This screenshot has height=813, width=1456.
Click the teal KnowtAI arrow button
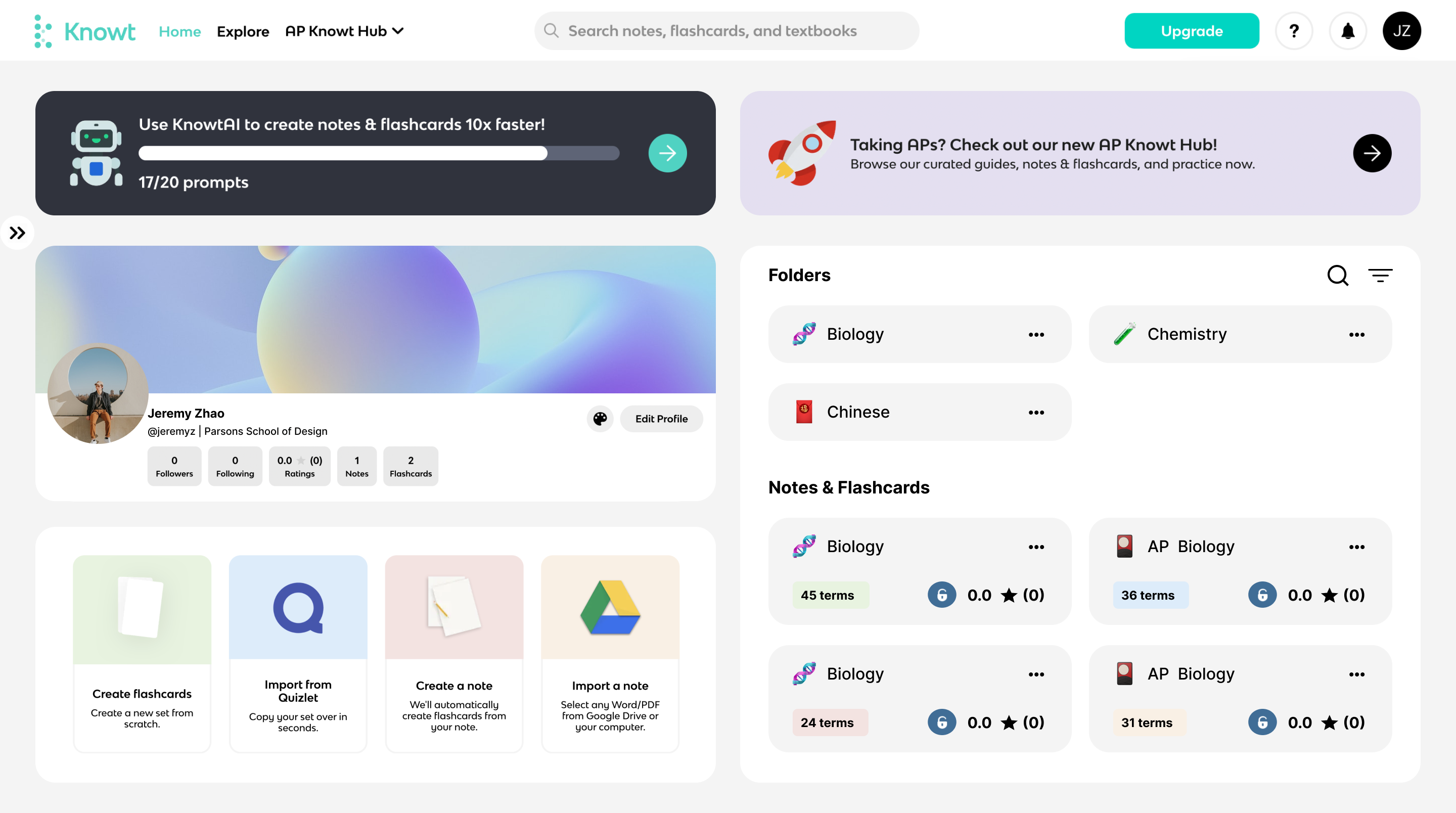point(667,153)
